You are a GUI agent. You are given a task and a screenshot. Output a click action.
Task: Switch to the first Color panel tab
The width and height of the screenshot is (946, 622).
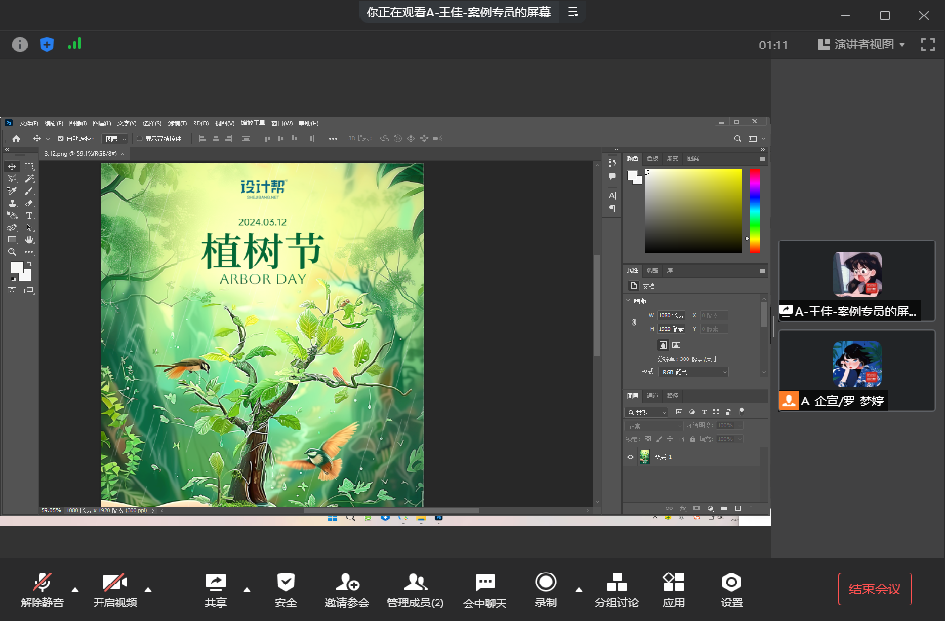[x=632, y=159]
